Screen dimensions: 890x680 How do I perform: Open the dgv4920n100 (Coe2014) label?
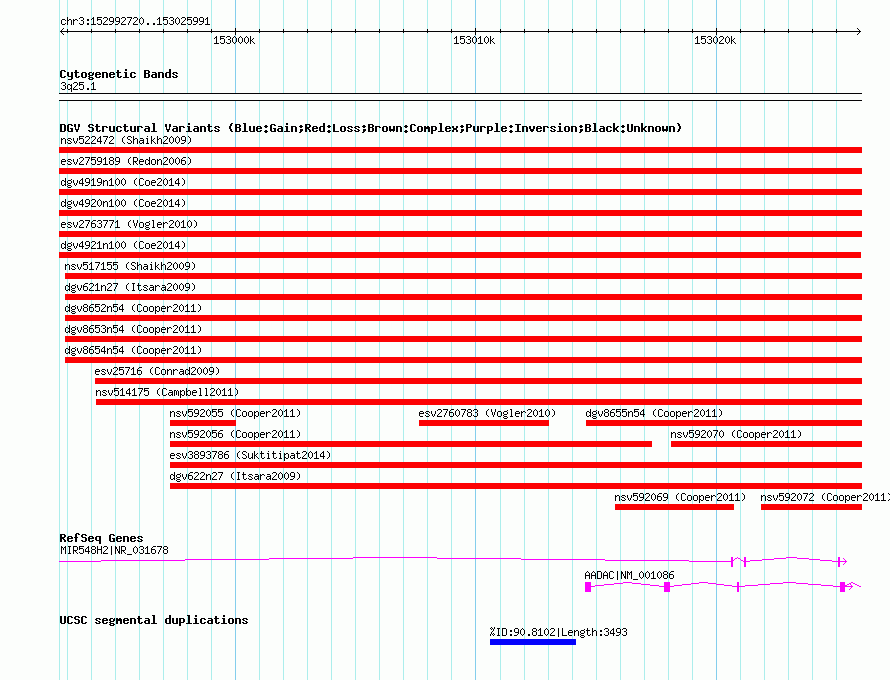click(x=123, y=203)
